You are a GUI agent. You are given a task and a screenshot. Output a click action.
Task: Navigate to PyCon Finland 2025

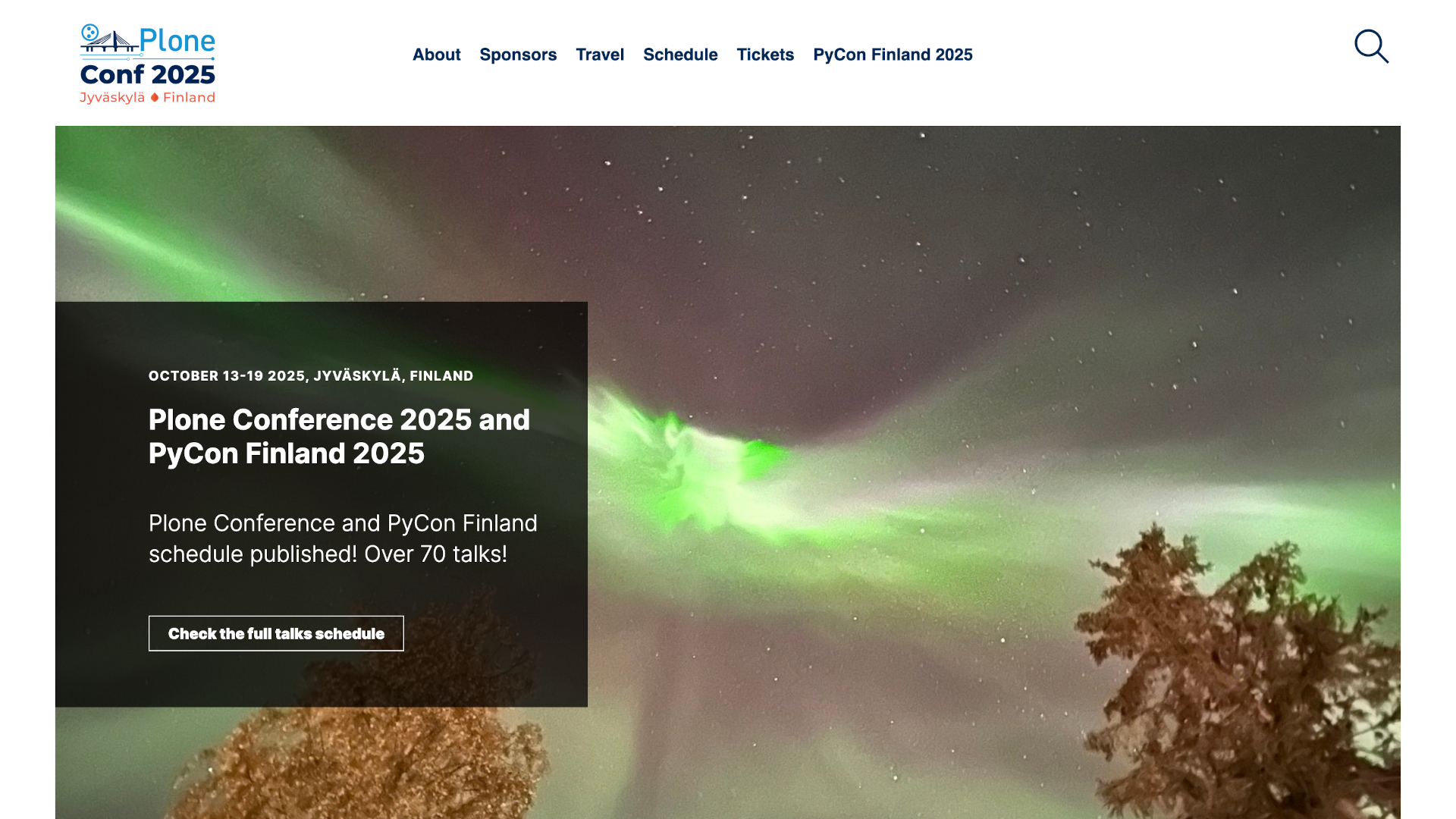(893, 55)
